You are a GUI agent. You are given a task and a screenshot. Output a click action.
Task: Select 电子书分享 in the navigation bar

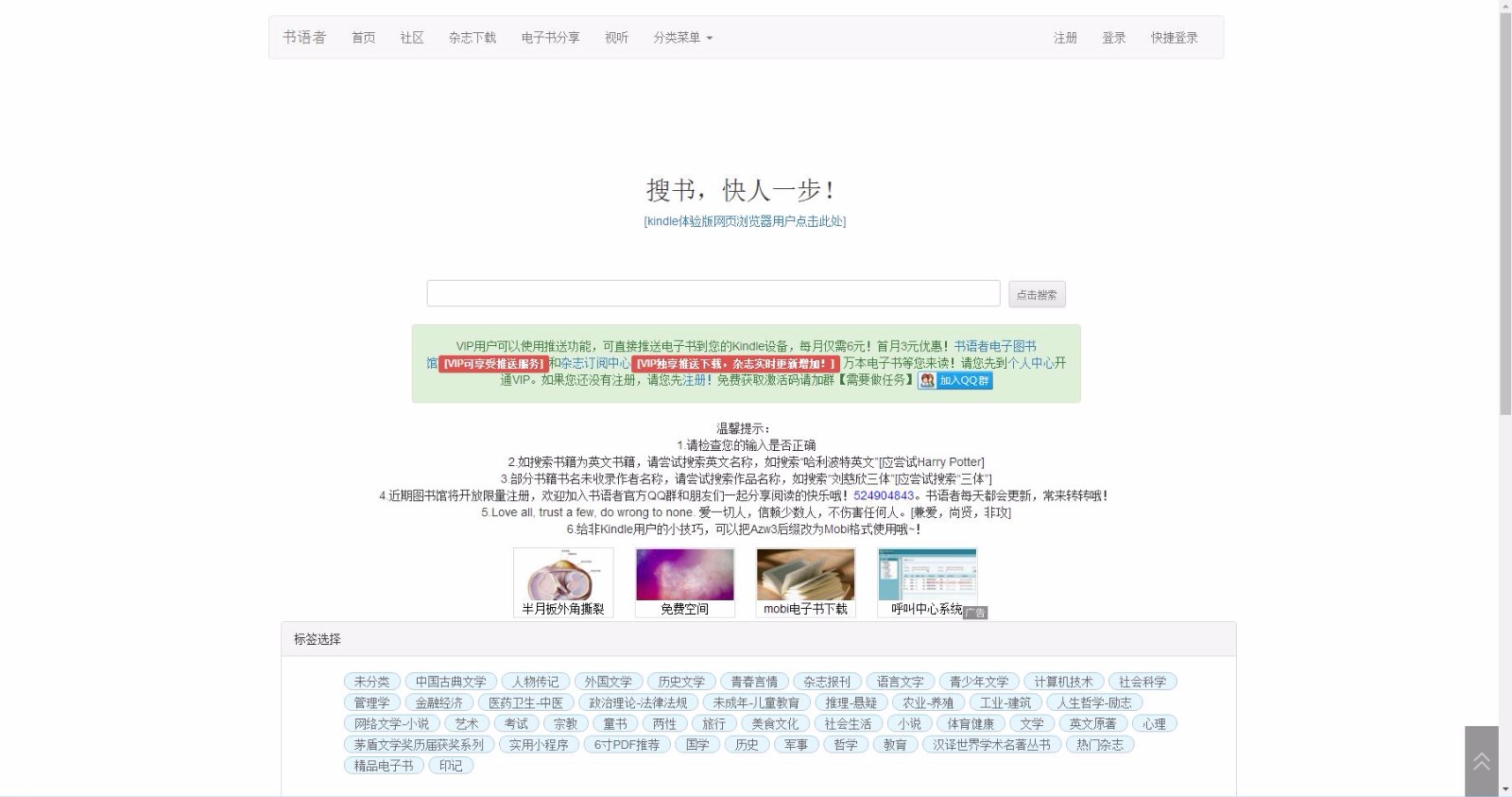(x=550, y=38)
